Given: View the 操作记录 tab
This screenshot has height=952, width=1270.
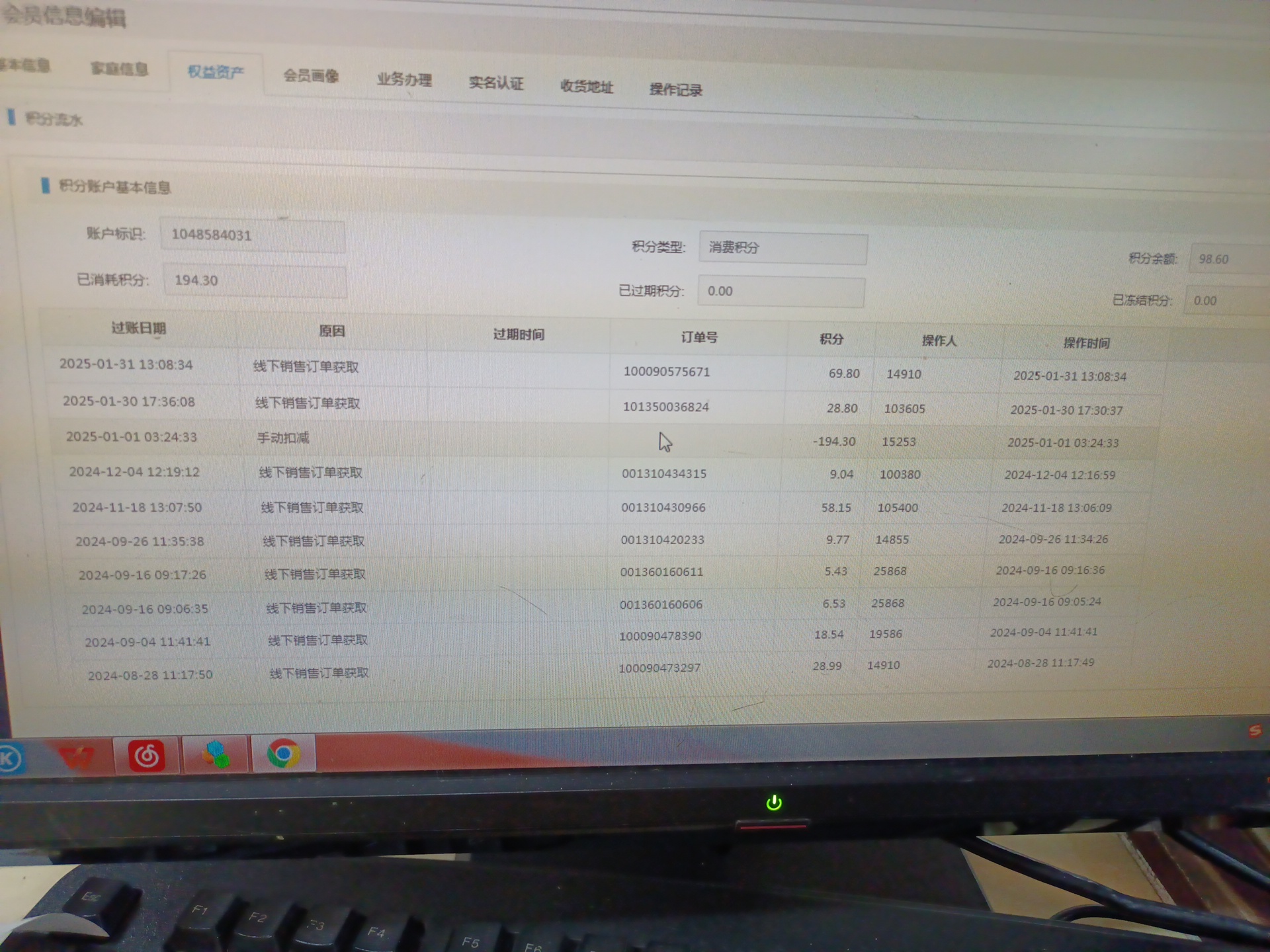Looking at the screenshot, I should (x=675, y=90).
